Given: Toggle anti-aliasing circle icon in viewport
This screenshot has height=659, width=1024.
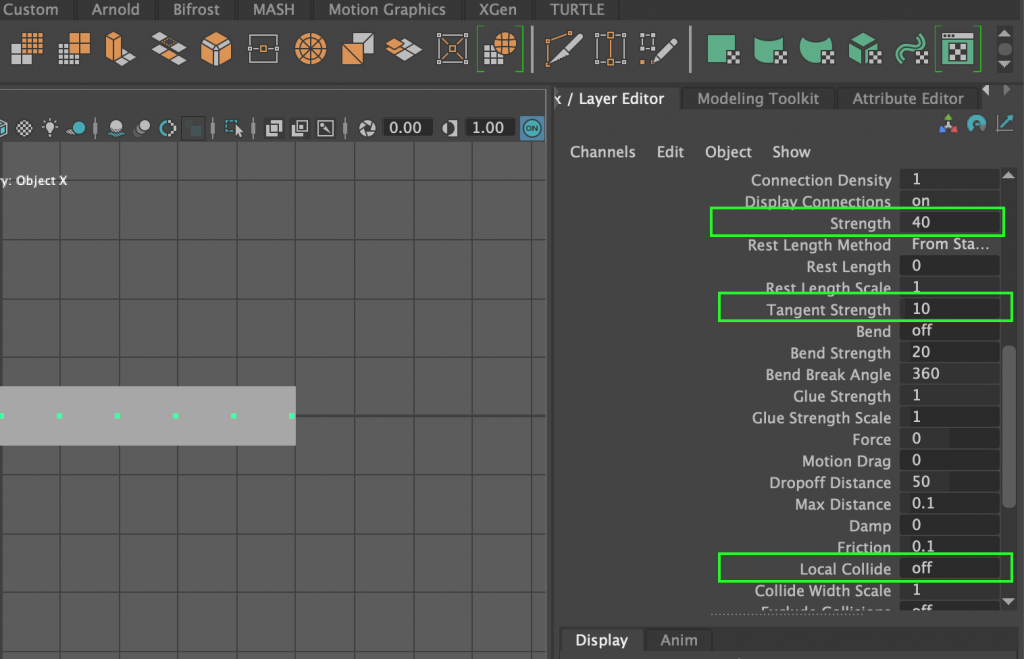Looking at the screenshot, I should 168,128.
